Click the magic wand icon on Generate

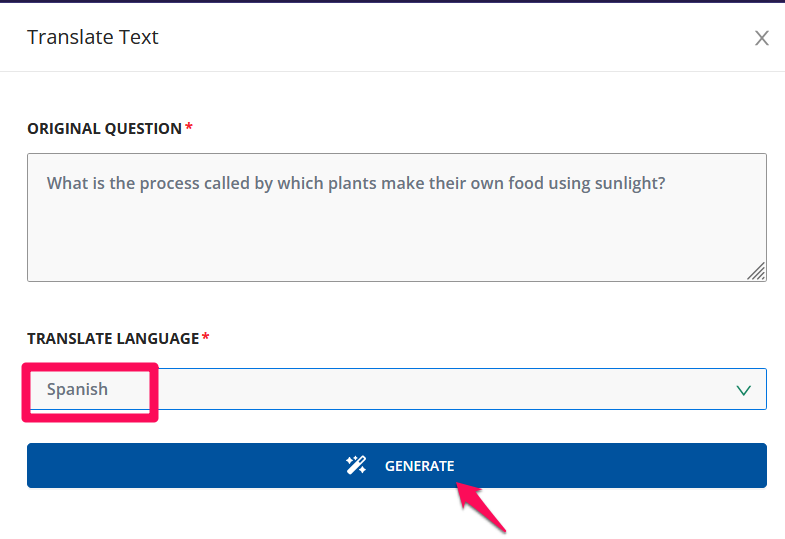[x=356, y=465]
